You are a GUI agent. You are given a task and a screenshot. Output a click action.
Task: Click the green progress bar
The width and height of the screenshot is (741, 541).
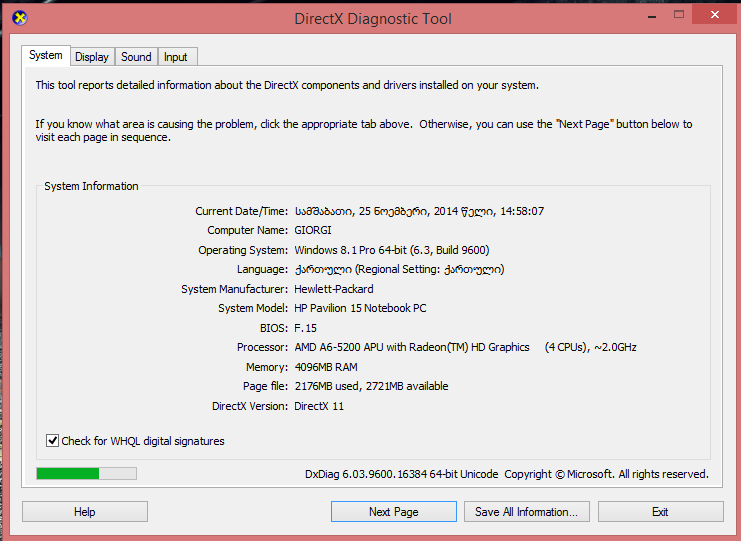[86, 473]
